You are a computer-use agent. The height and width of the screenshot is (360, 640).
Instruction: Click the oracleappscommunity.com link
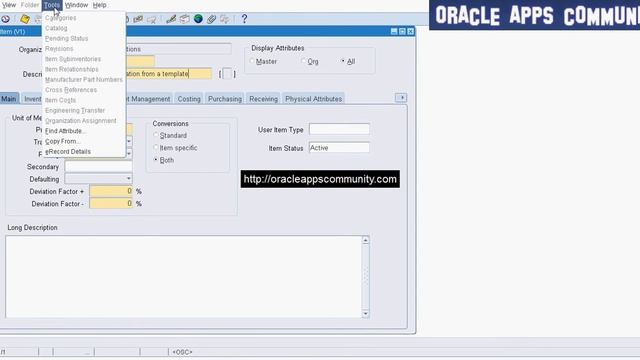click(x=320, y=179)
